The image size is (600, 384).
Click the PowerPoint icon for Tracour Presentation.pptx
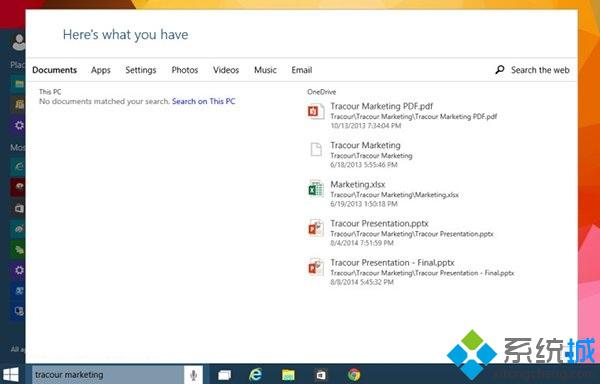(316, 228)
